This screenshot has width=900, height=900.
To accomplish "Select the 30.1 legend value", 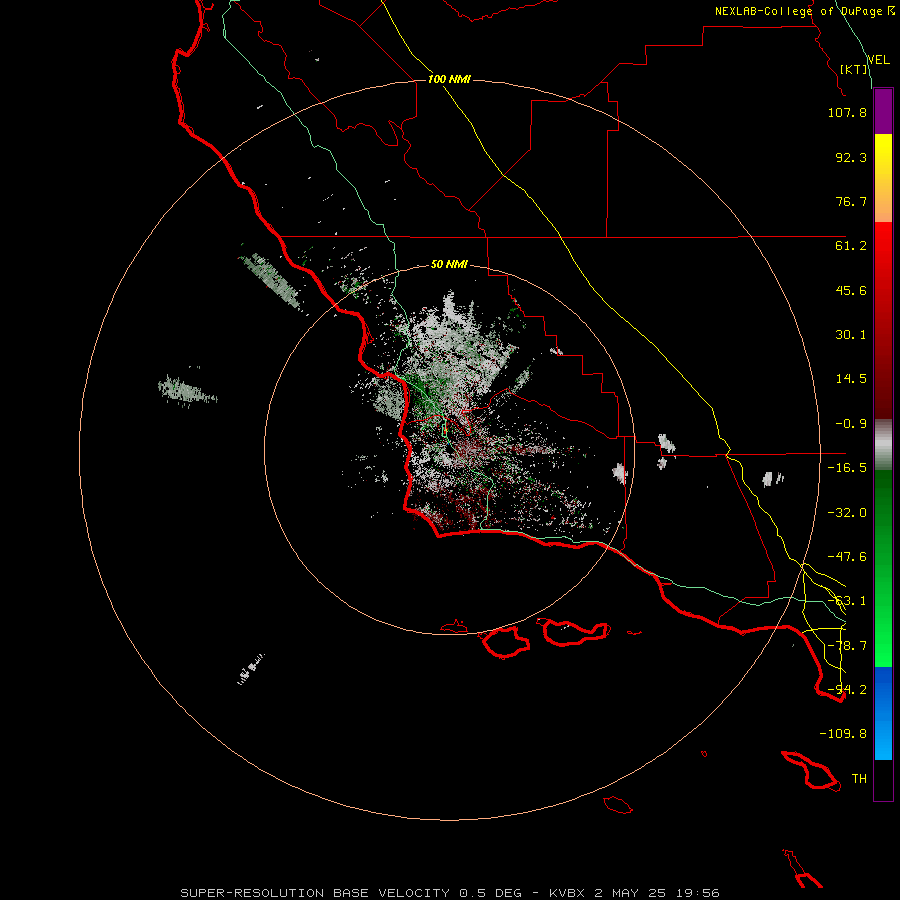I will coord(851,335).
